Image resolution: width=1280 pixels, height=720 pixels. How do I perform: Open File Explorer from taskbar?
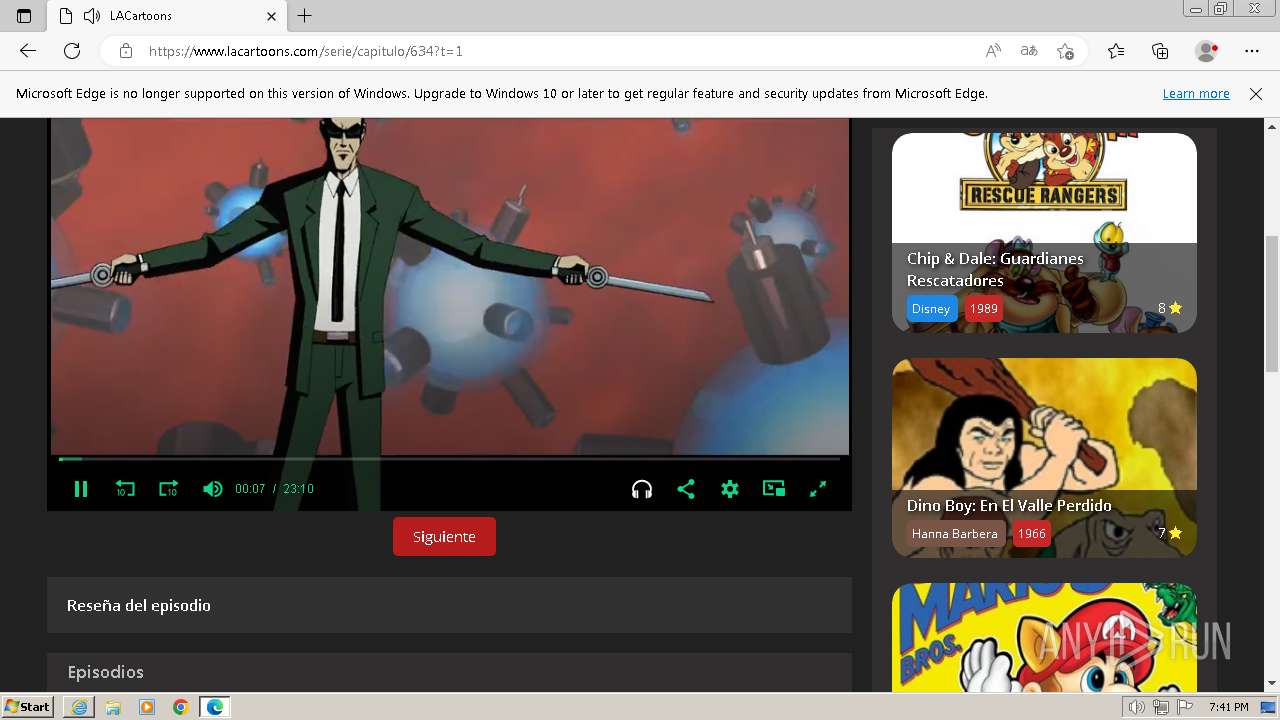113,707
